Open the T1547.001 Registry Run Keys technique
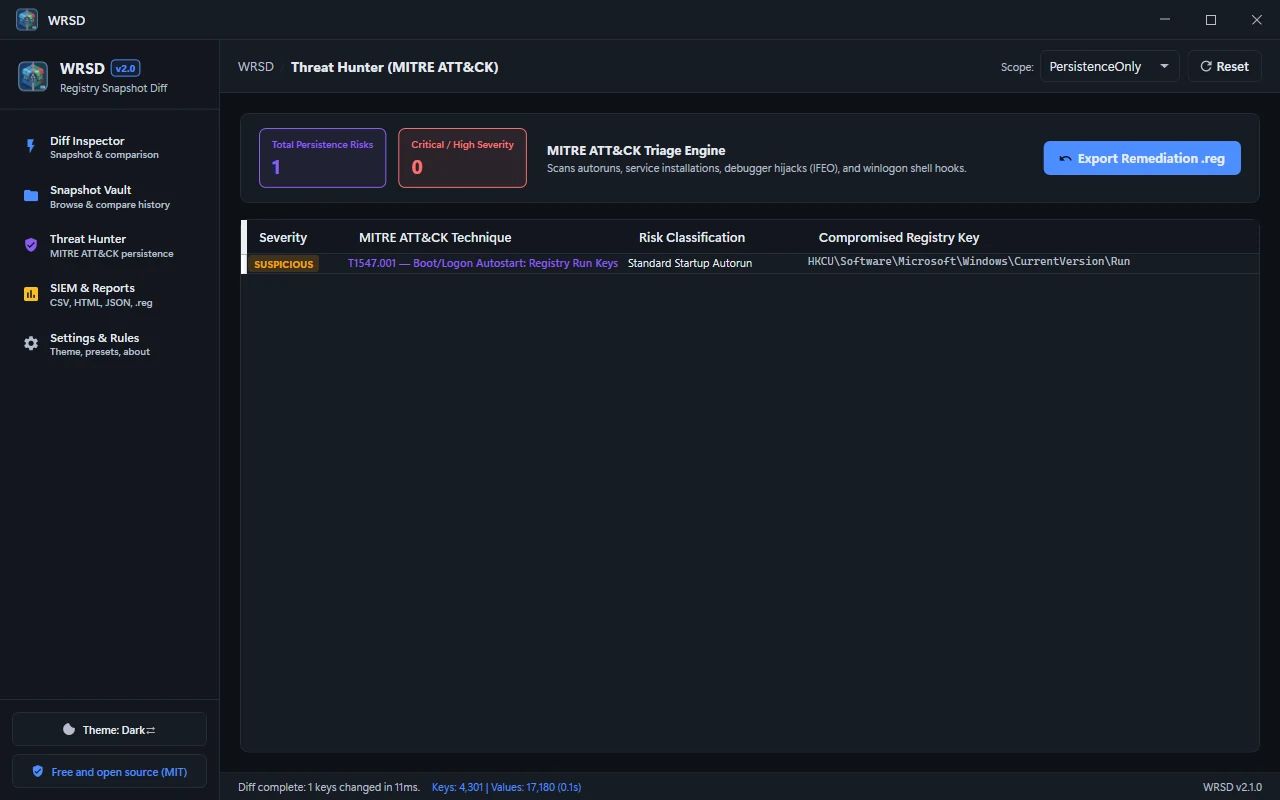 (x=483, y=263)
